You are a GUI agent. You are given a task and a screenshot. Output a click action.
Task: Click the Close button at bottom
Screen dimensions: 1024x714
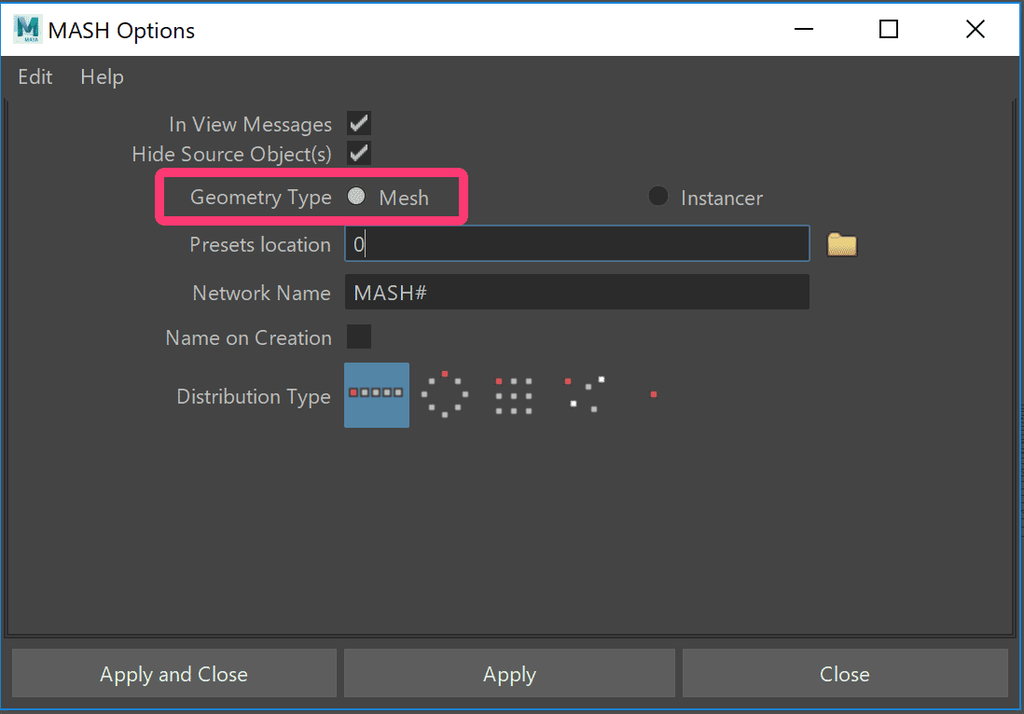coord(845,673)
